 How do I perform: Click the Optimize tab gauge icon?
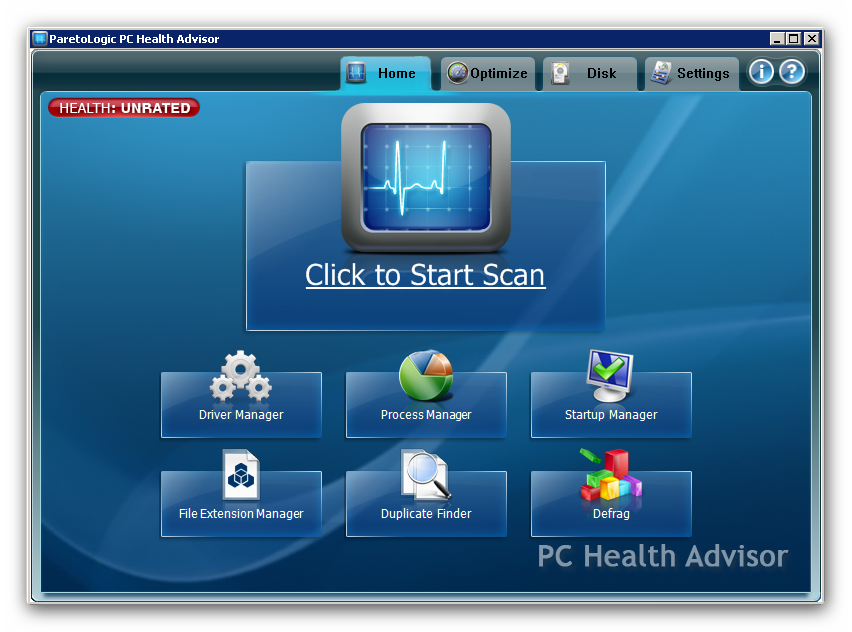(458, 73)
